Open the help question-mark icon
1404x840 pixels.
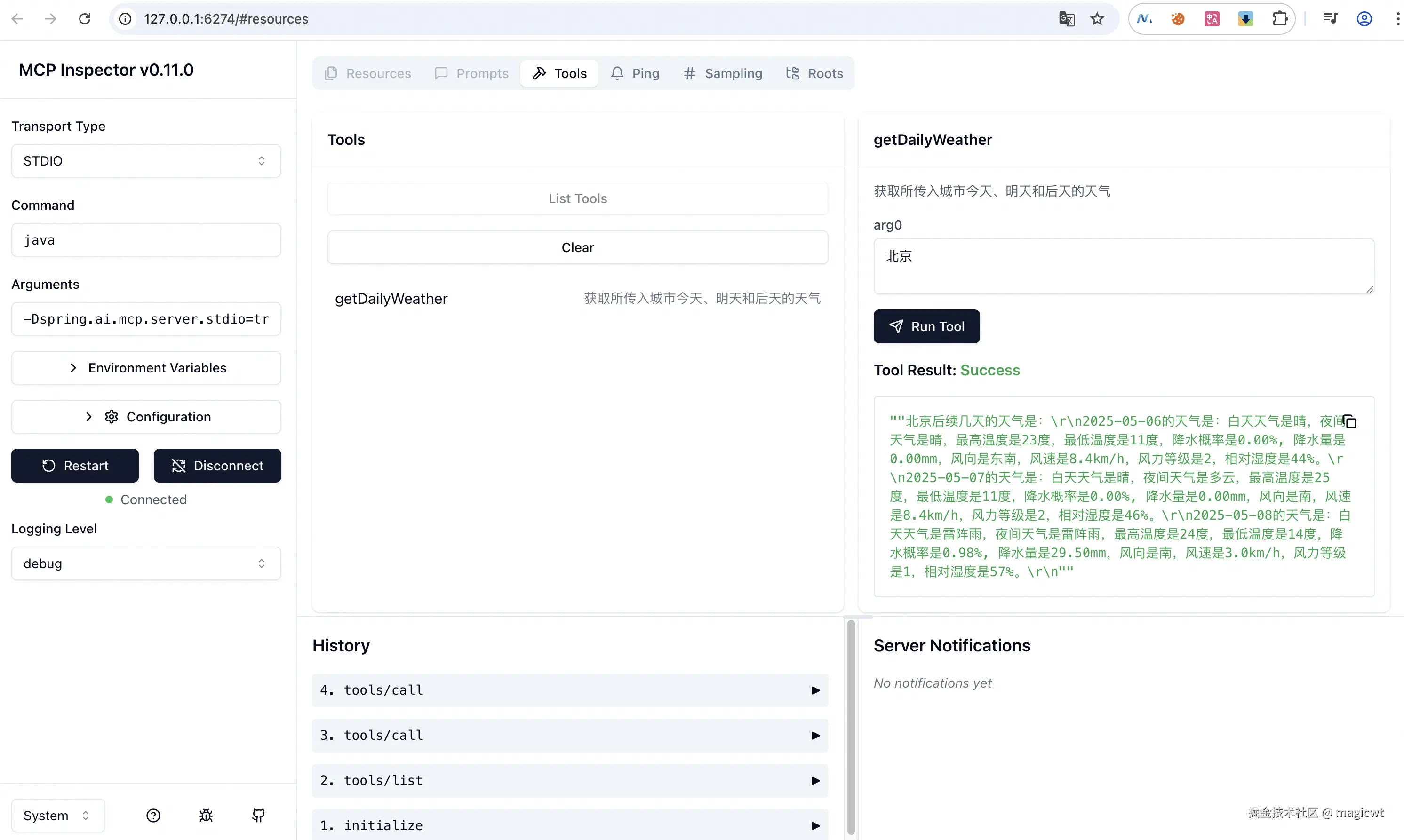point(153,815)
